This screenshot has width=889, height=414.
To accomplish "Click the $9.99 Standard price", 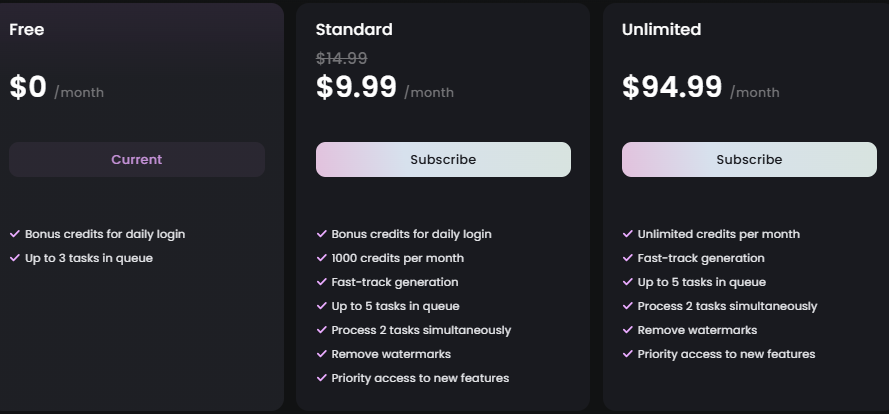I will (x=356, y=87).
